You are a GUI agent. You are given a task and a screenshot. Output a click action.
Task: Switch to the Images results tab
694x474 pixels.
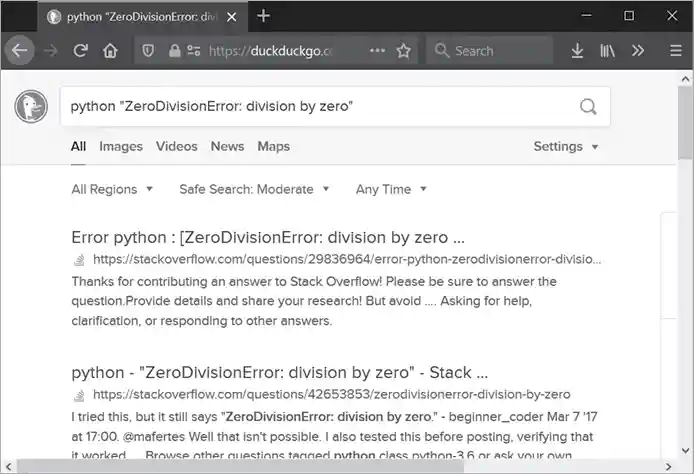coord(121,146)
